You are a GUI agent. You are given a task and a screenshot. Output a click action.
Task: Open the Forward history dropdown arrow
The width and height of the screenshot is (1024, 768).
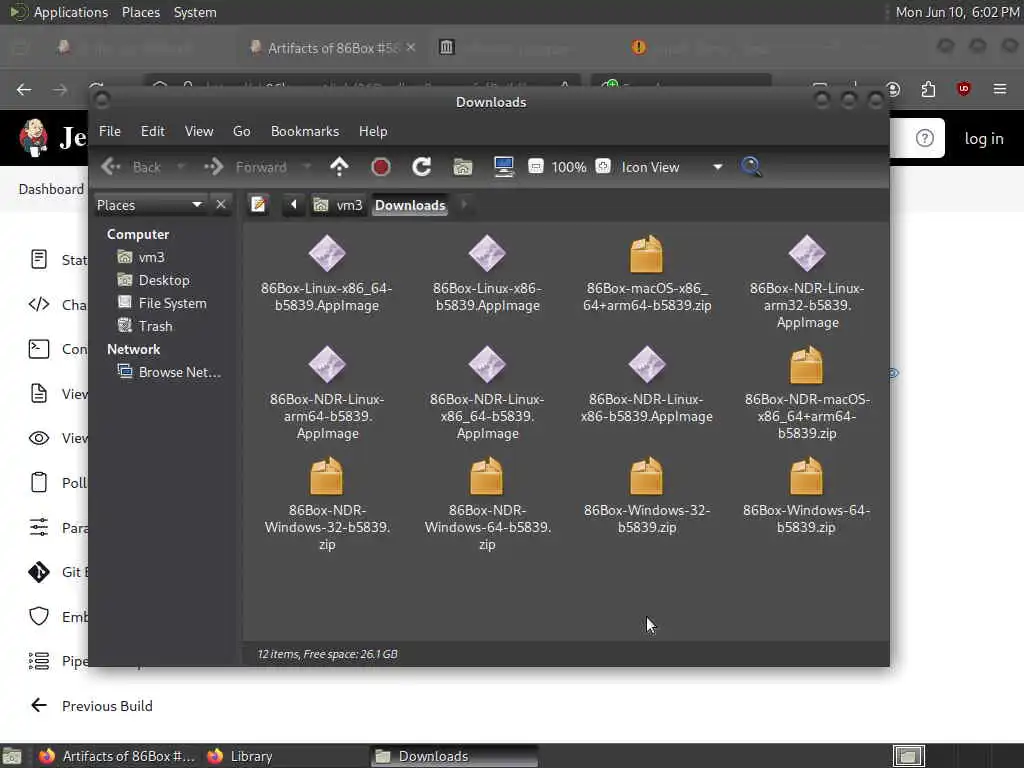click(x=306, y=167)
